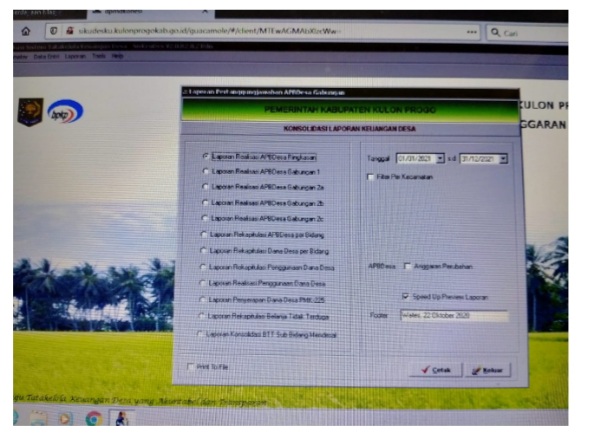Choose Laporan Rekapitulasi Belanja Tidak Terduga
The width and height of the screenshot is (592, 444).
pyautogui.click(x=264, y=316)
